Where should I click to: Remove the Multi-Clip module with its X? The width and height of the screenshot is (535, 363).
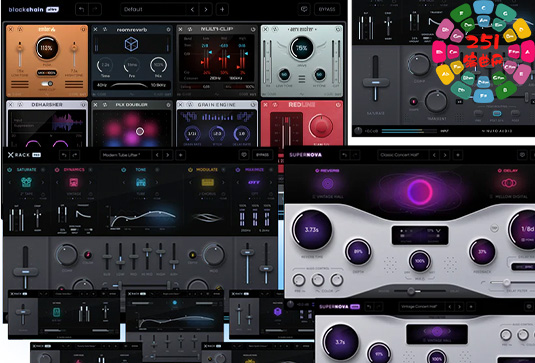[x=180, y=29]
